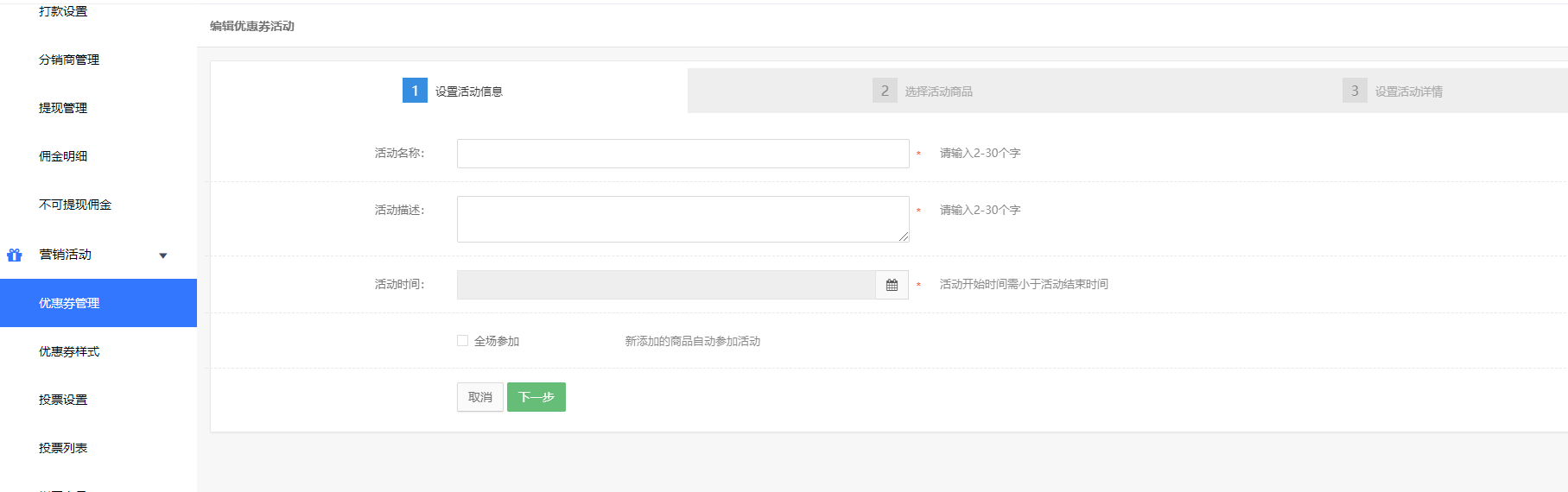This screenshot has height=492, width=1568.
Task: Click the gift icon beside 营销活动
Action: (x=14, y=255)
